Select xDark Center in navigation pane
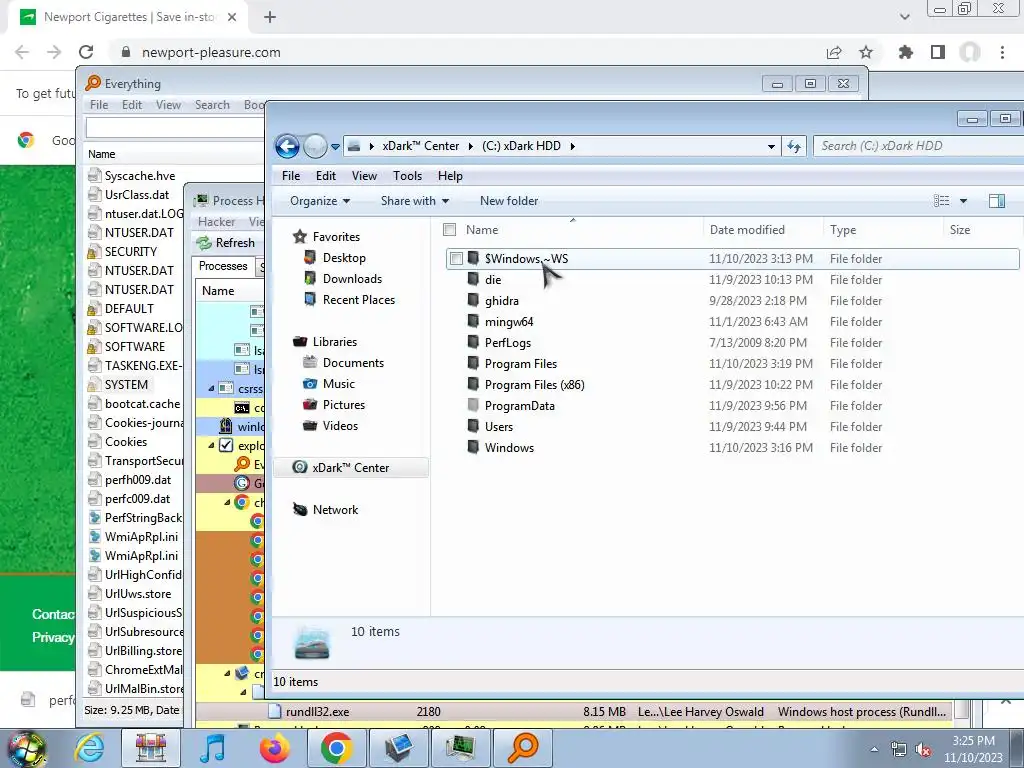 [350, 468]
